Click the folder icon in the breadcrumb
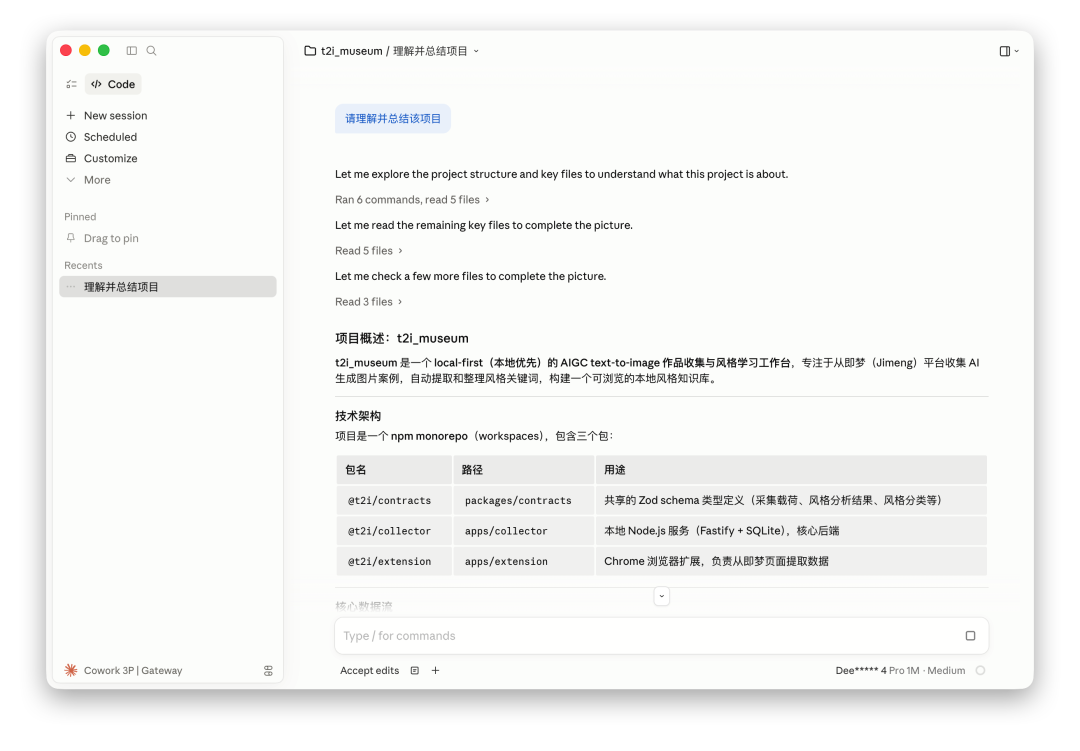 (309, 50)
